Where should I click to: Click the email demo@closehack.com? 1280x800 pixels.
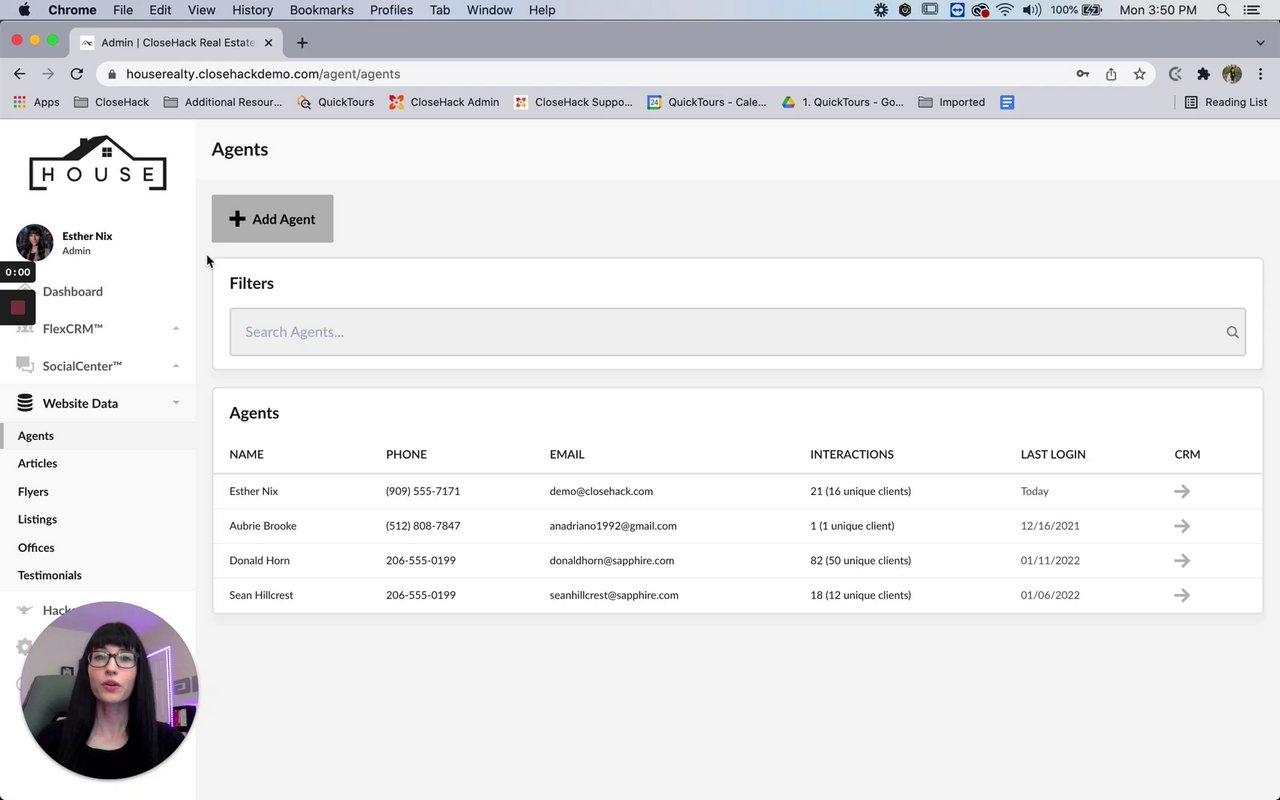click(601, 491)
